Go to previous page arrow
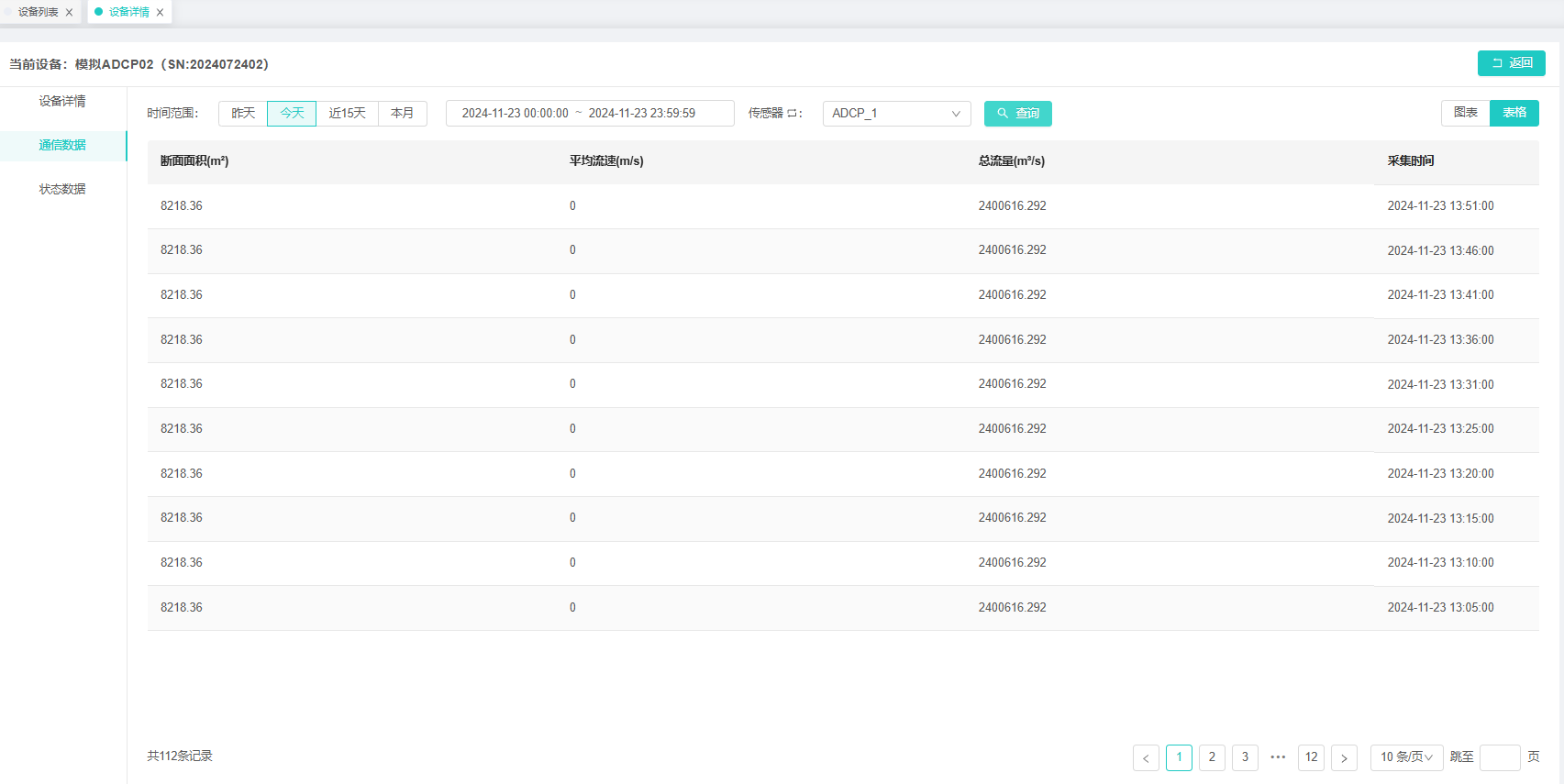Image resolution: width=1564 pixels, height=784 pixels. pos(1146,757)
